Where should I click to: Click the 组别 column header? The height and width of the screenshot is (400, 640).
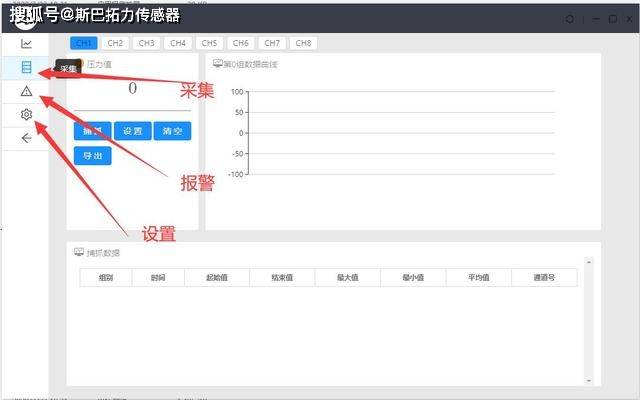[106, 278]
